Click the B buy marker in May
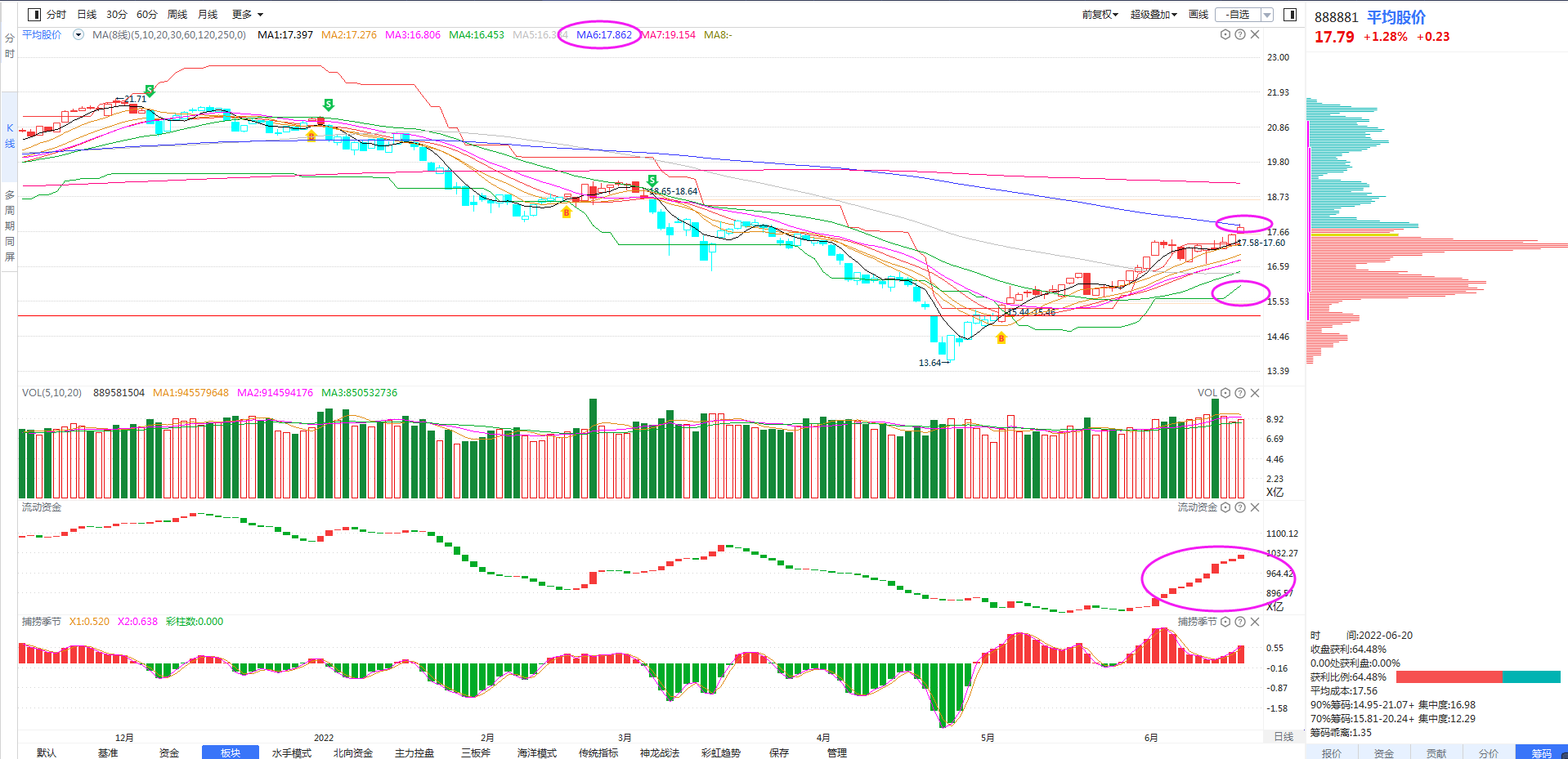1568x759 pixels. (1001, 338)
